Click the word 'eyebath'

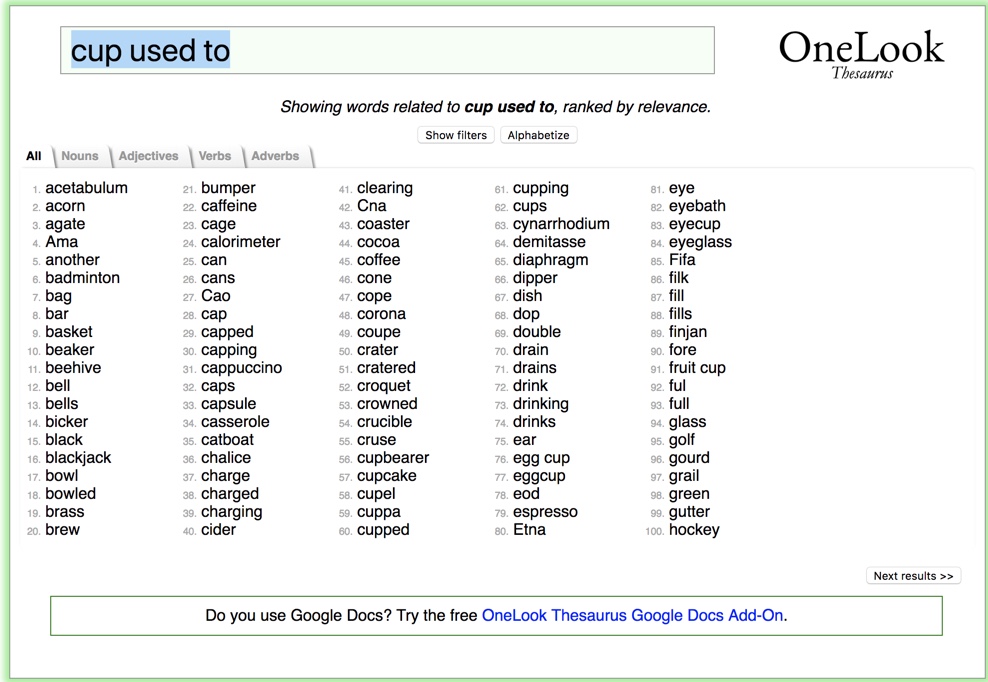click(697, 206)
